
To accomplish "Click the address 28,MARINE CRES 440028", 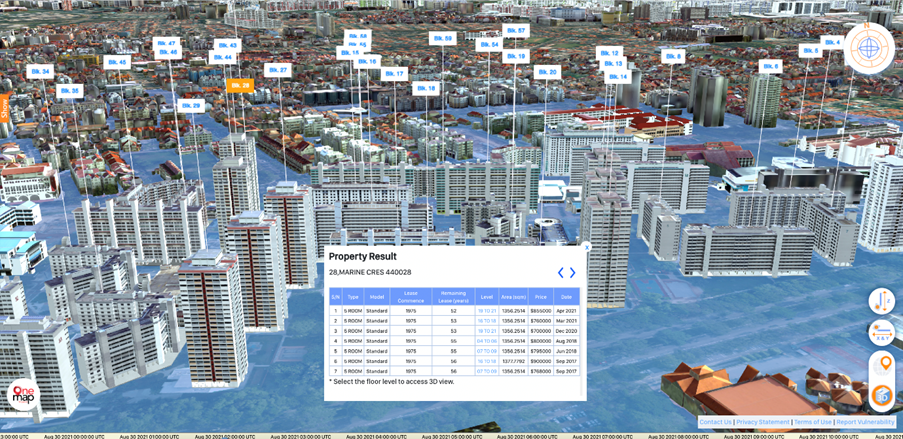I will click(x=370, y=272).
